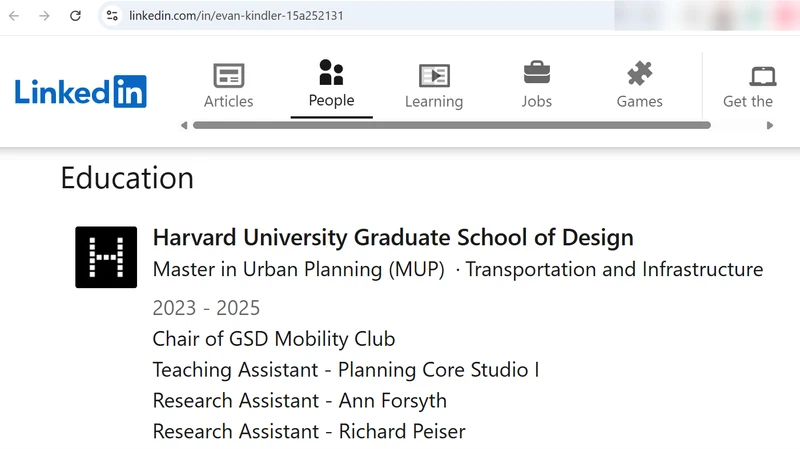Open the Learning video icon
The width and height of the screenshot is (800, 449).
click(434, 75)
